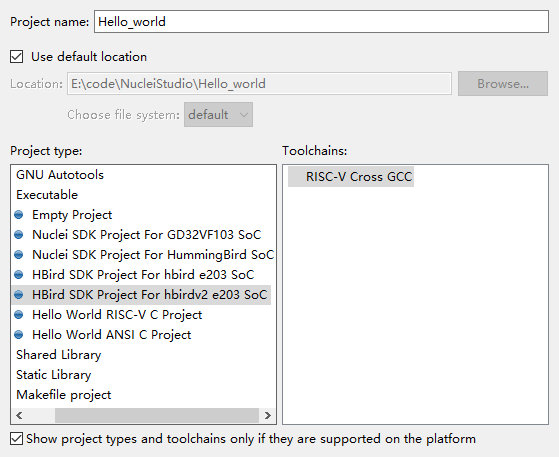Select Static Library project type
Viewport: 559px width, 457px height.
point(53,375)
